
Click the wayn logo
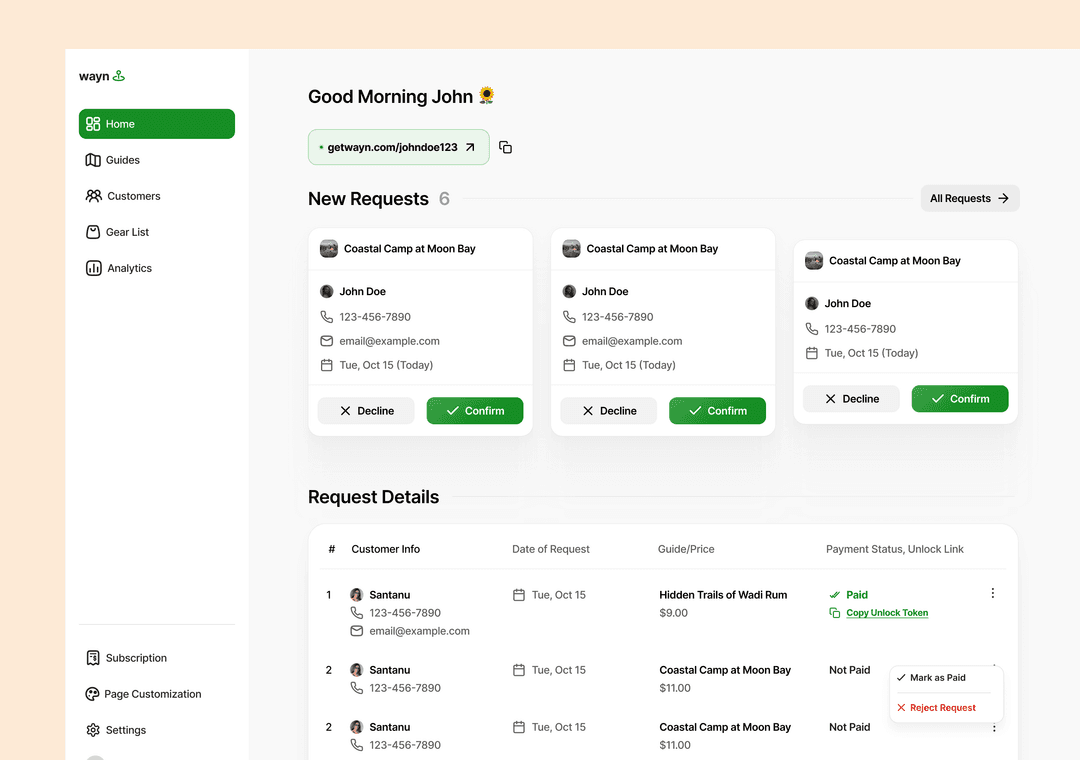102,76
